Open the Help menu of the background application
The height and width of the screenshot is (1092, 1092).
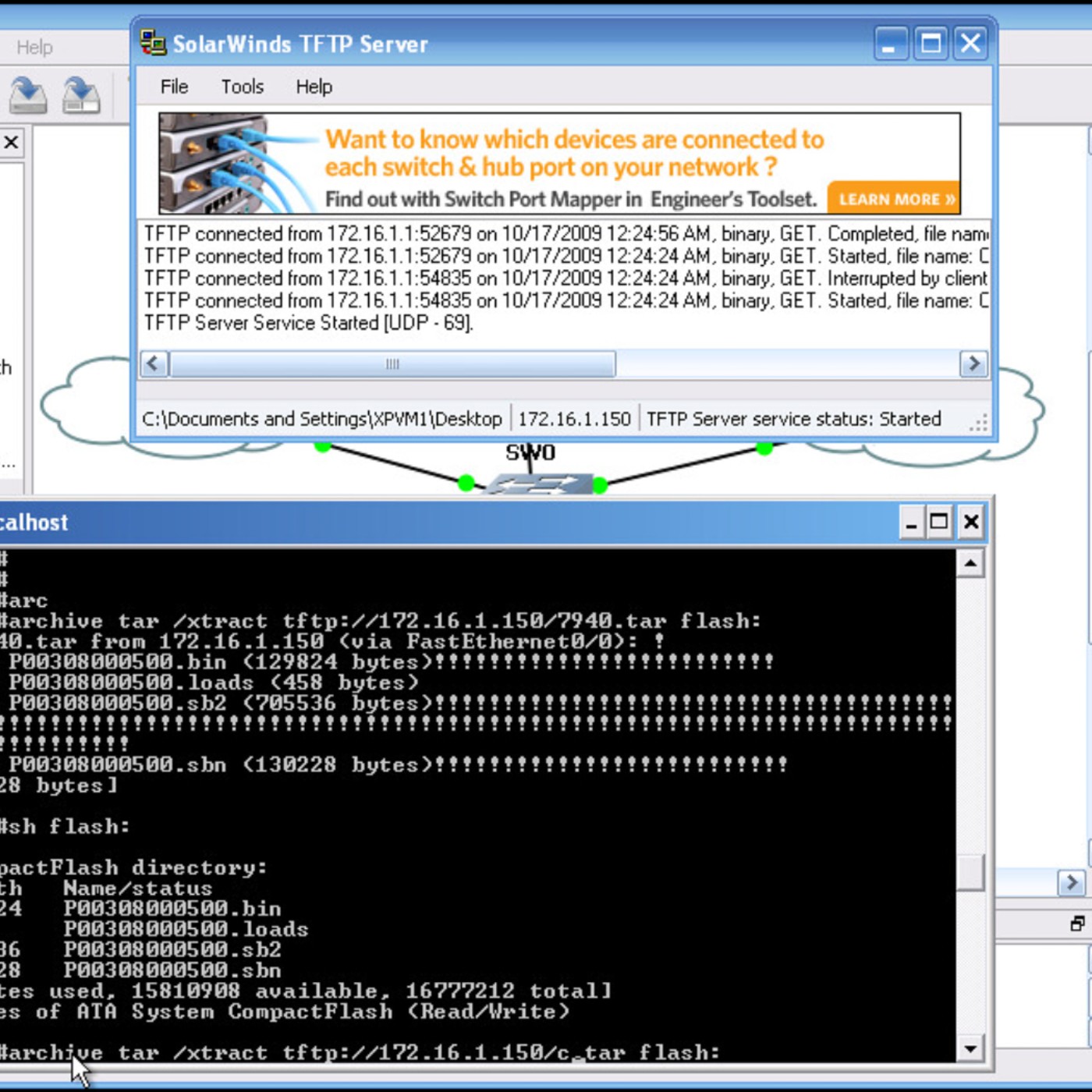pyautogui.click(x=35, y=47)
